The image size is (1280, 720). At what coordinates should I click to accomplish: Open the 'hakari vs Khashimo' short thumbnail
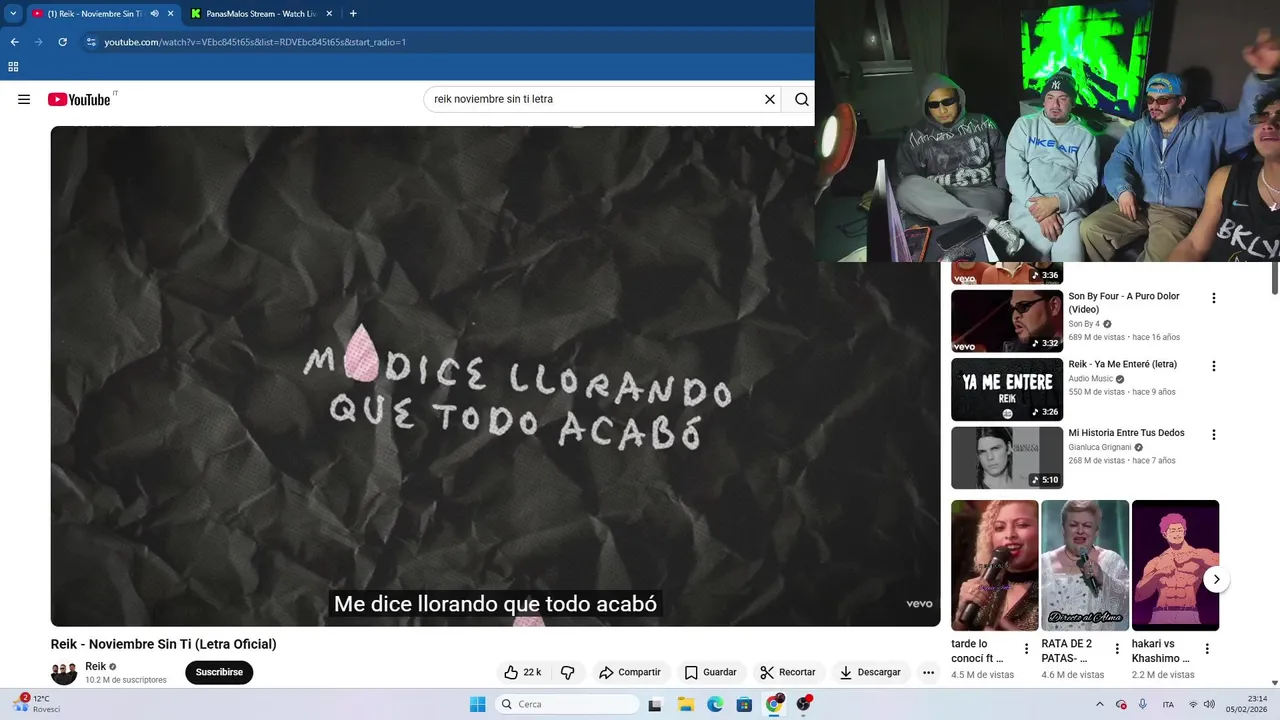pos(1175,565)
